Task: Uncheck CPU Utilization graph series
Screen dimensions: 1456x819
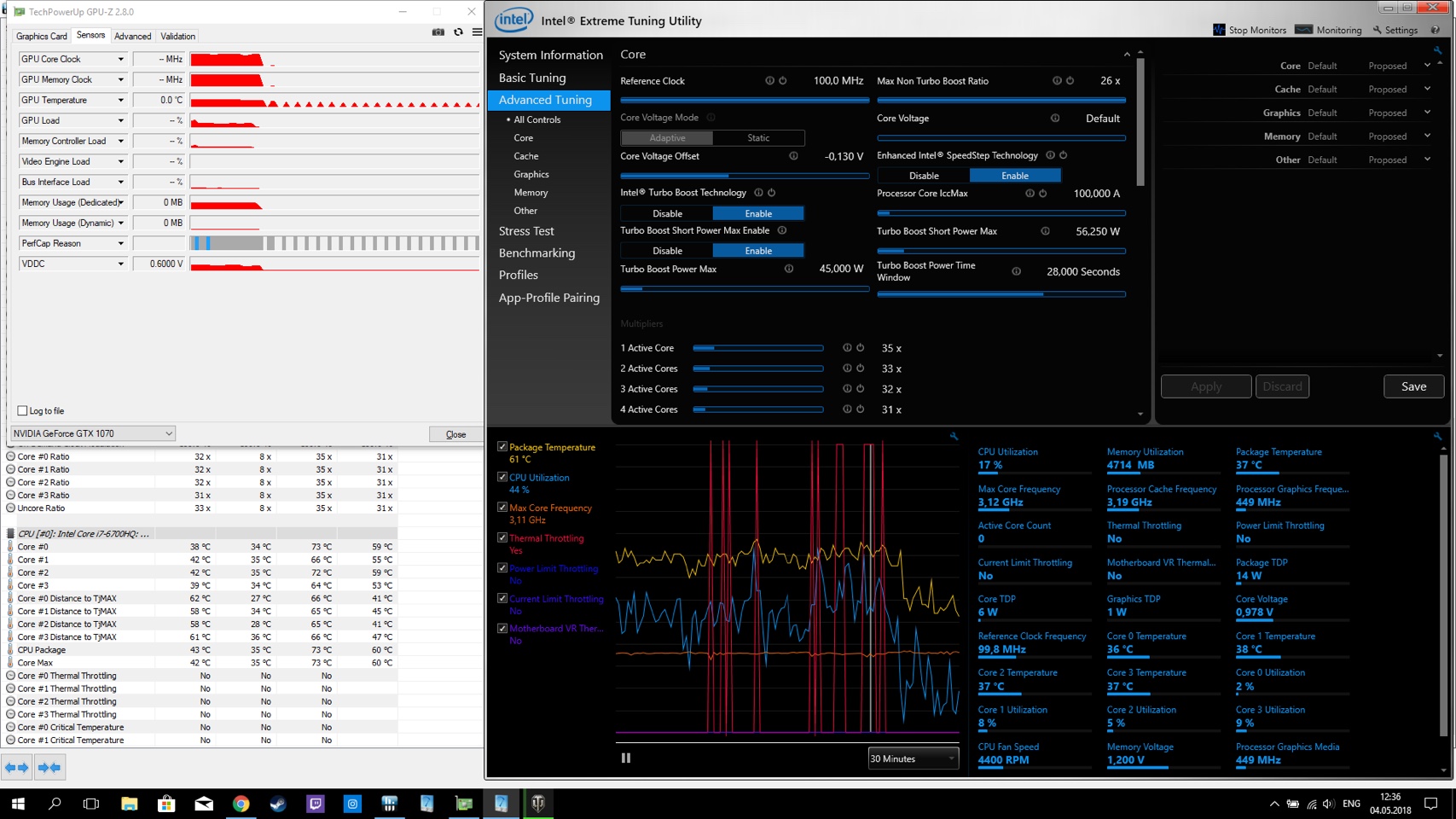Action: coord(502,478)
